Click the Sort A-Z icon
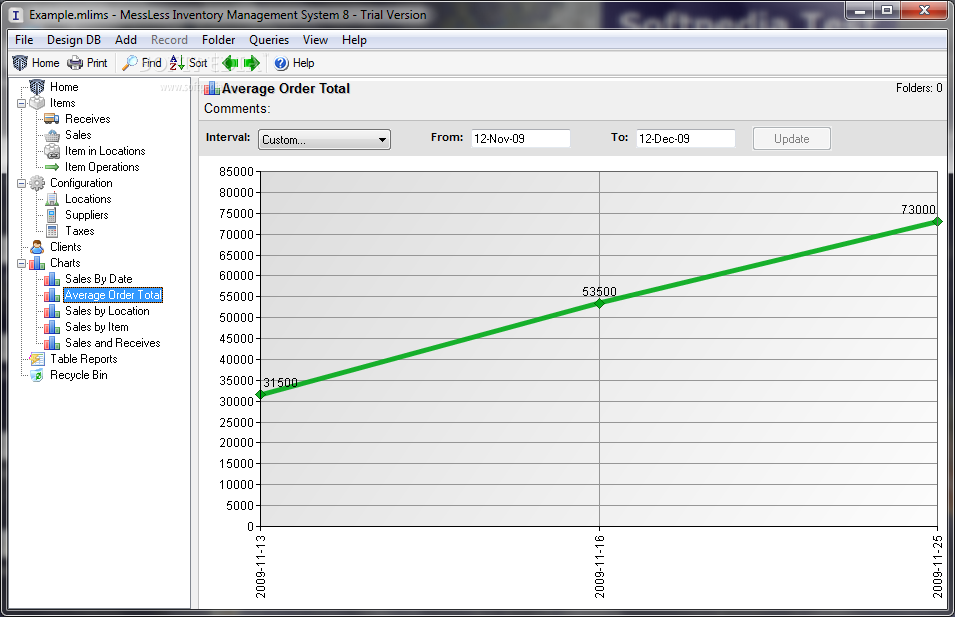The width and height of the screenshot is (955, 617). [x=177, y=63]
